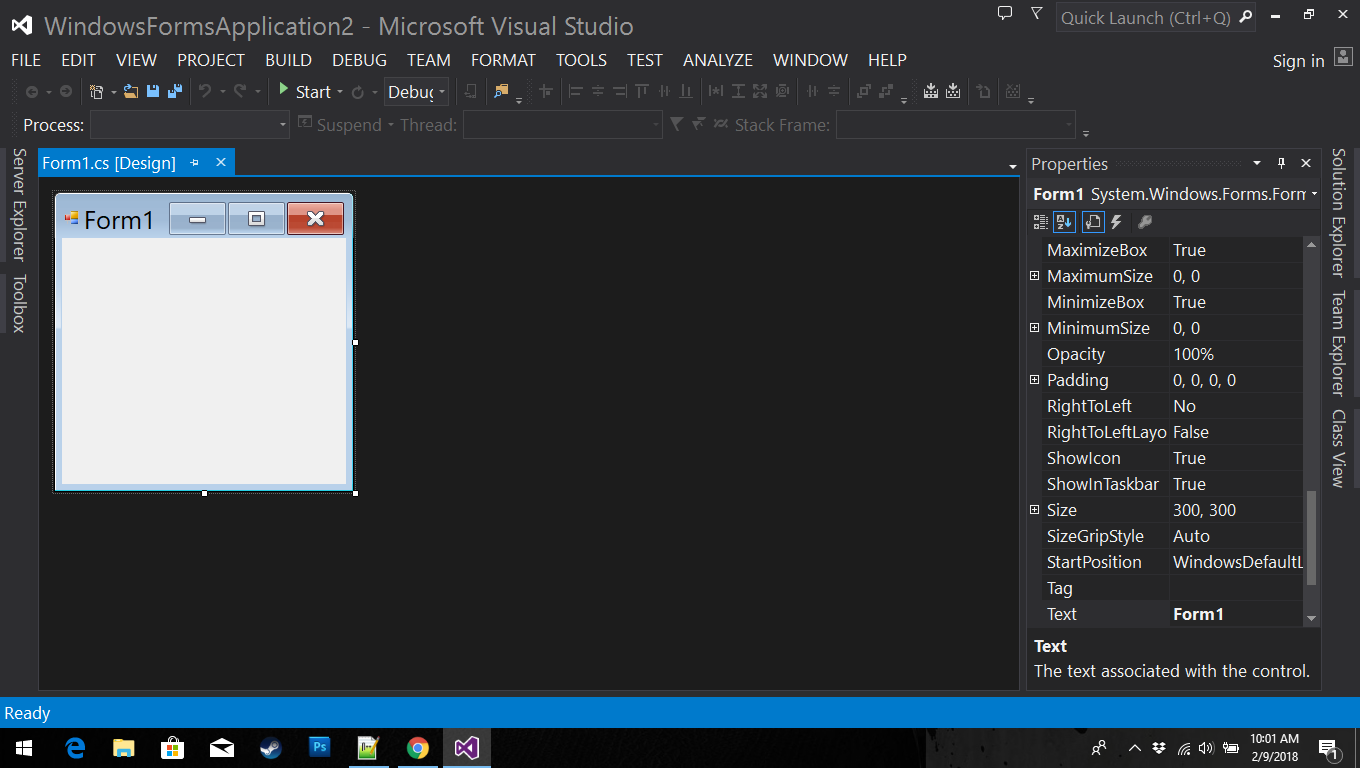Open the Properties window position dropdown arrow

click(x=1257, y=163)
